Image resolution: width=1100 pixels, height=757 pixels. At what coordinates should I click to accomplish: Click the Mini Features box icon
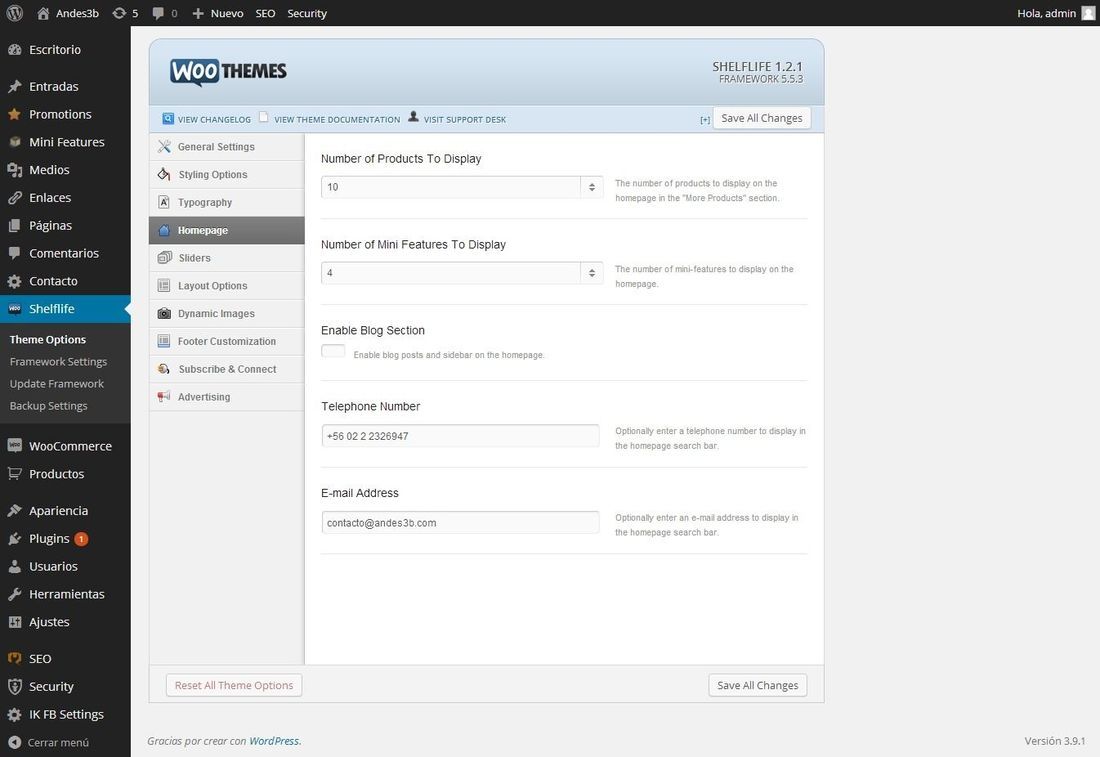pos(14,142)
